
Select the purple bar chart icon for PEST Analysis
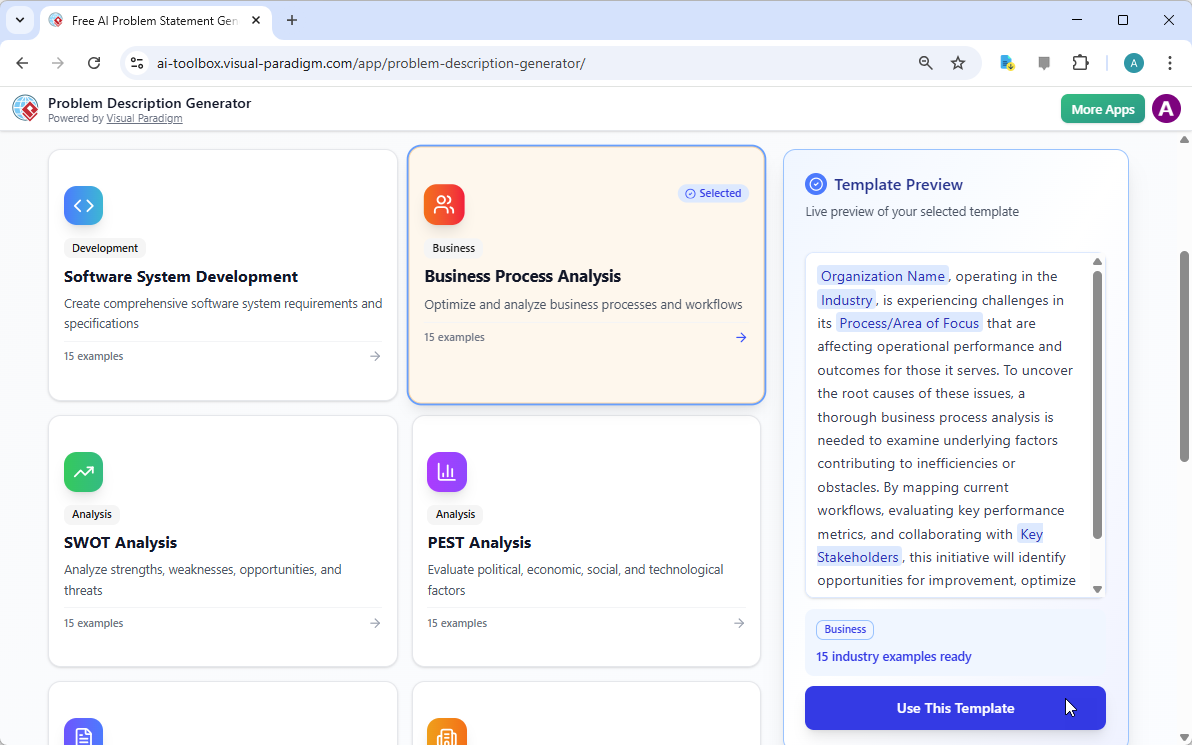coord(446,471)
